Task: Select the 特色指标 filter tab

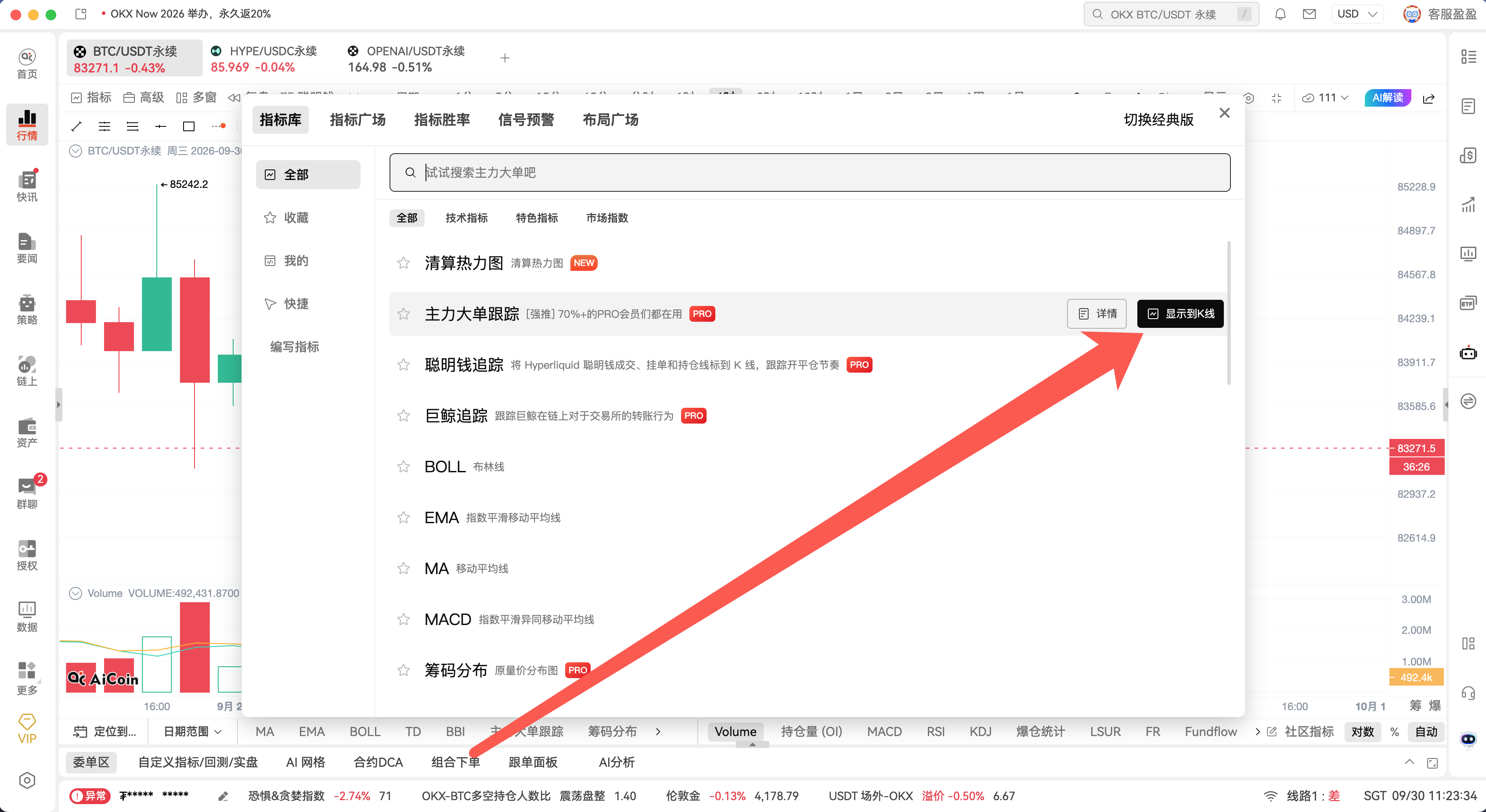Action: point(537,218)
